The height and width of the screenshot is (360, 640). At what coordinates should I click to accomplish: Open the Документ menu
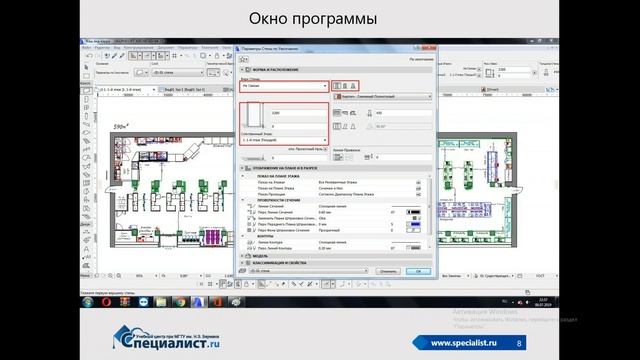point(166,48)
